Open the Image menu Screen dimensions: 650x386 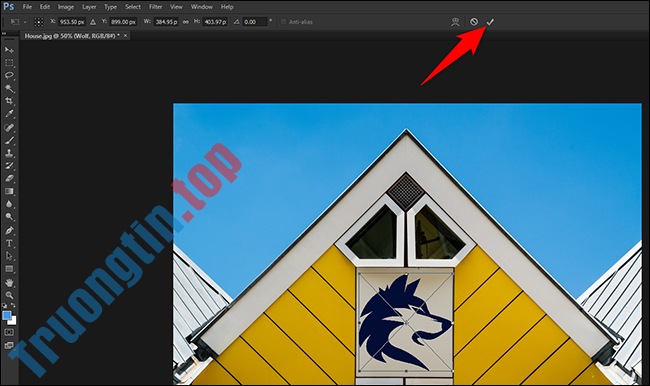(65, 7)
